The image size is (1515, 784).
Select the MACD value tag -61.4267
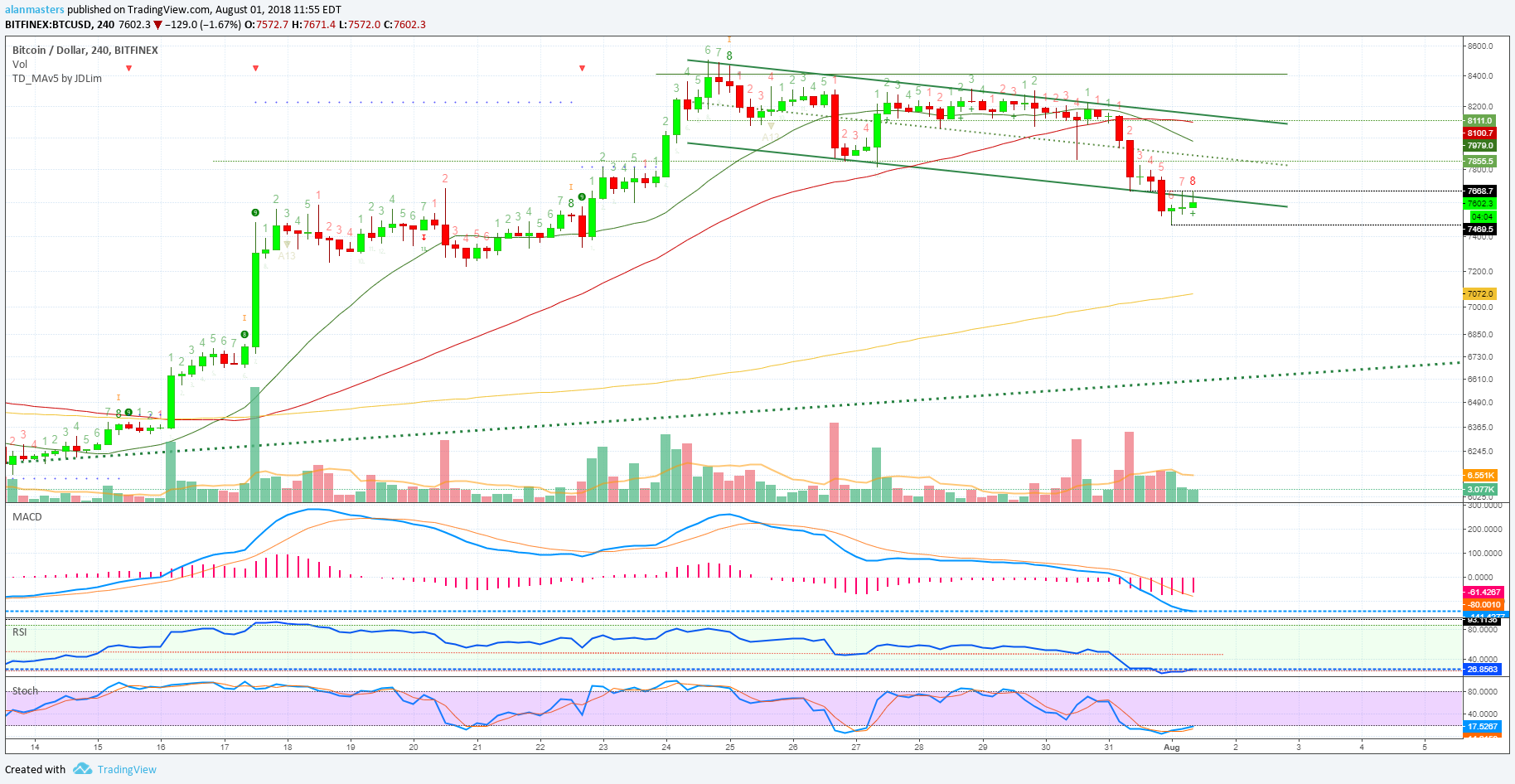[1484, 592]
